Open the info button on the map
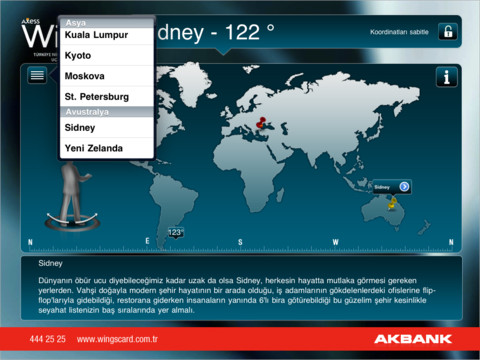This screenshot has height=360, width=480. pos(446,77)
